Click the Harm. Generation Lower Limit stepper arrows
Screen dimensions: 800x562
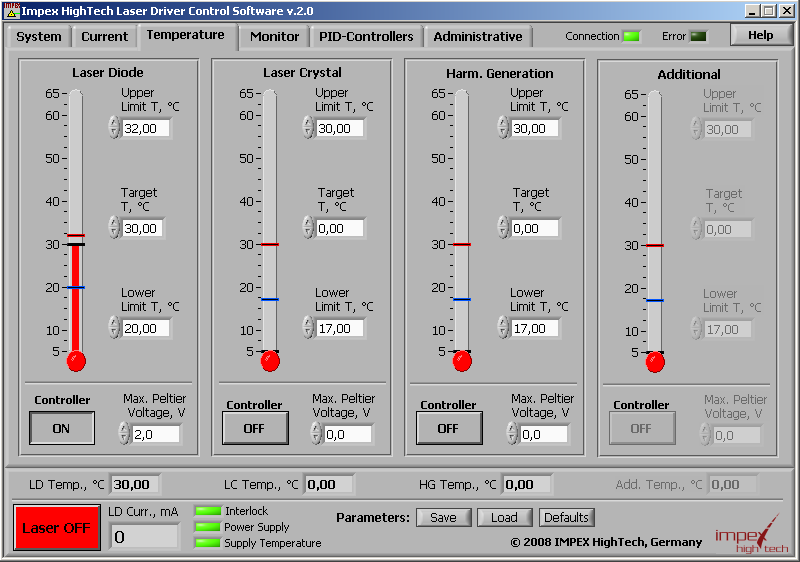pos(503,327)
